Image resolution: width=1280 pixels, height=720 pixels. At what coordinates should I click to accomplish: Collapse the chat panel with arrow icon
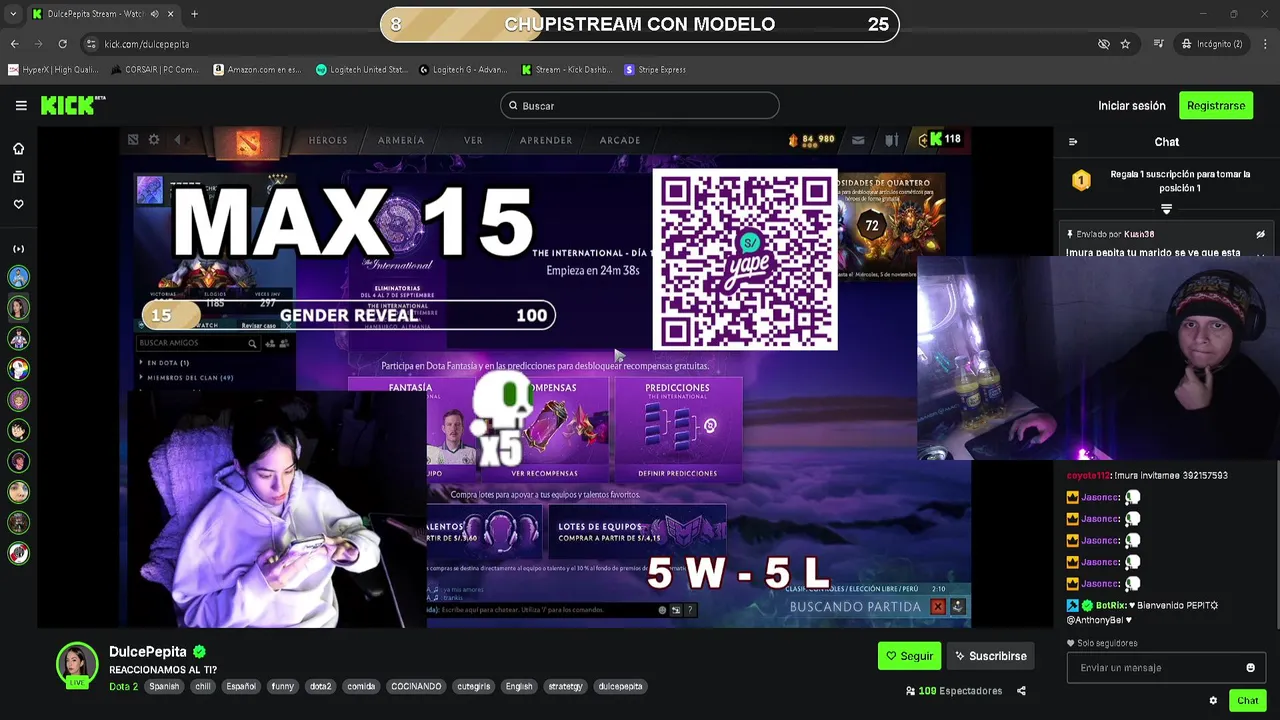[1073, 142]
